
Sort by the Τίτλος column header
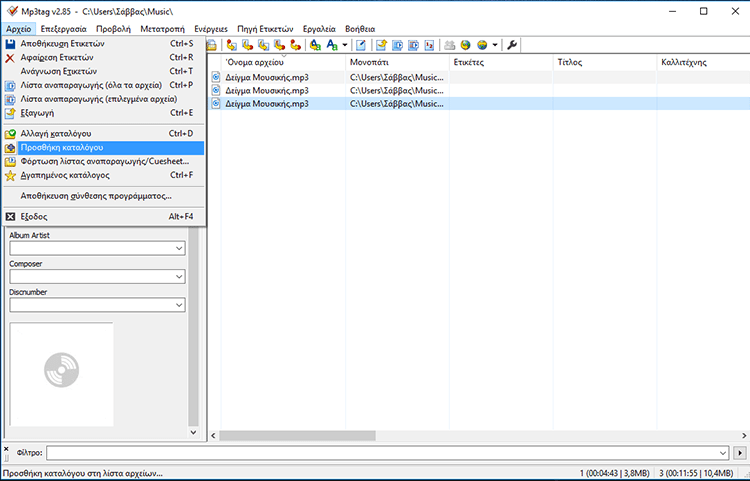(605, 62)
